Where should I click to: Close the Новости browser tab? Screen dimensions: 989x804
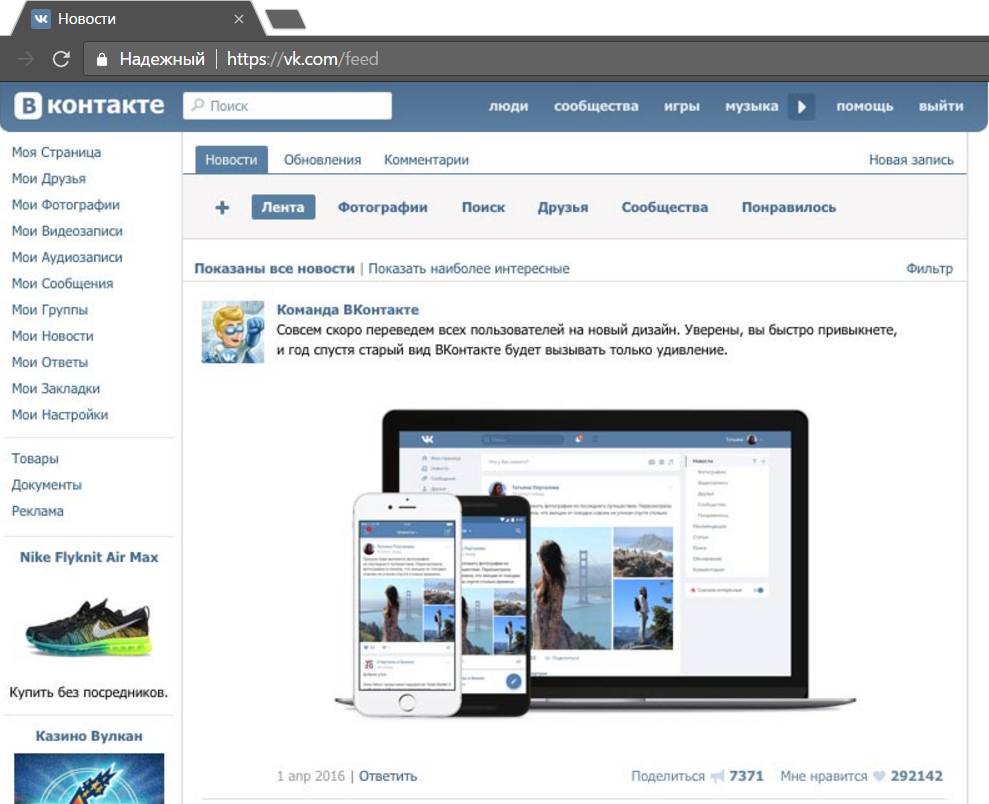(238, 19)
